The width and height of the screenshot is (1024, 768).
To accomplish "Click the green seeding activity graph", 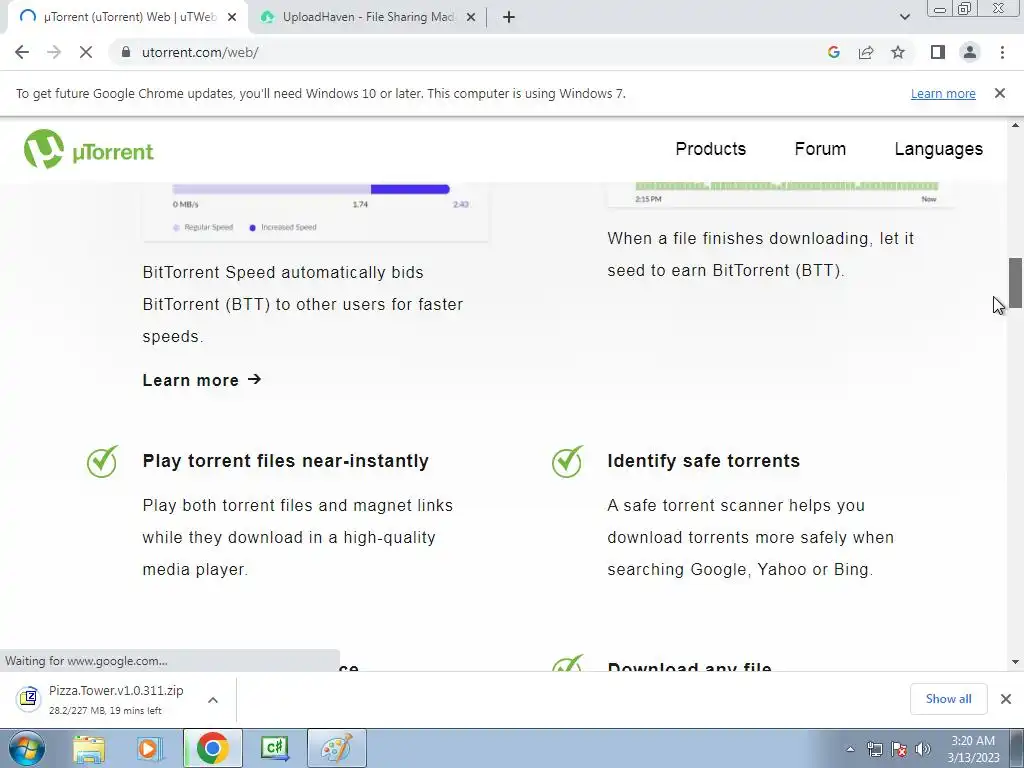I will (x=786, y=186).
